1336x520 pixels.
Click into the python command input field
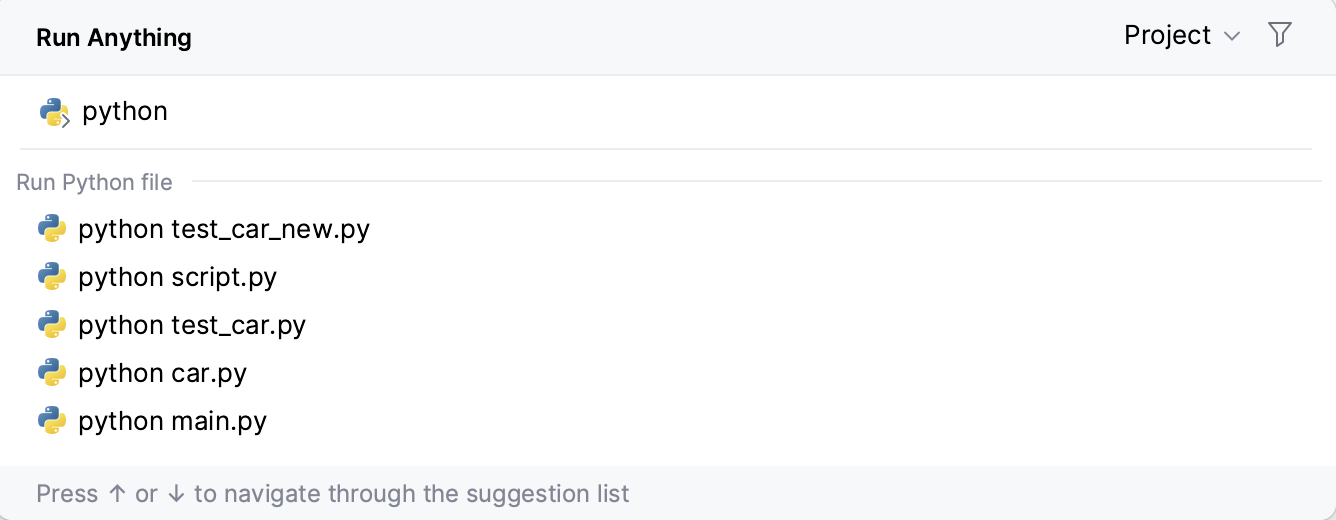coord(600,111)
